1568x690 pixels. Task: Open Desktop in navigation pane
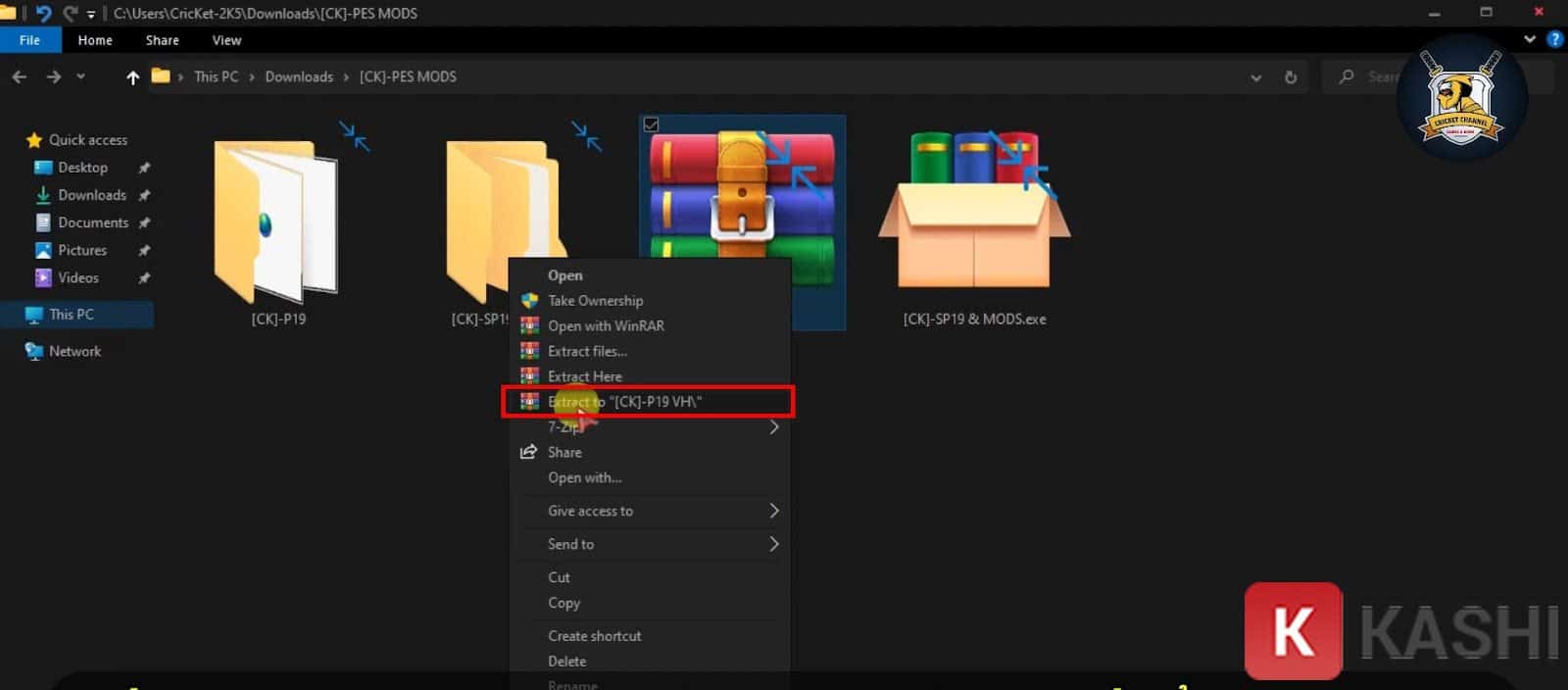82,168
